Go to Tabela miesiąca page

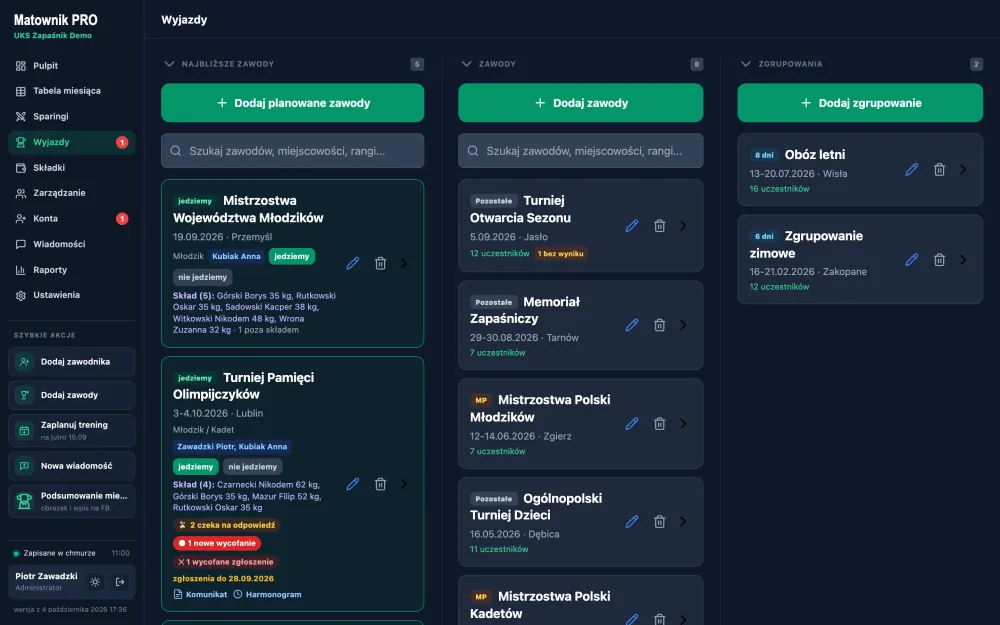pyautogui.click(x=72, y=91)
